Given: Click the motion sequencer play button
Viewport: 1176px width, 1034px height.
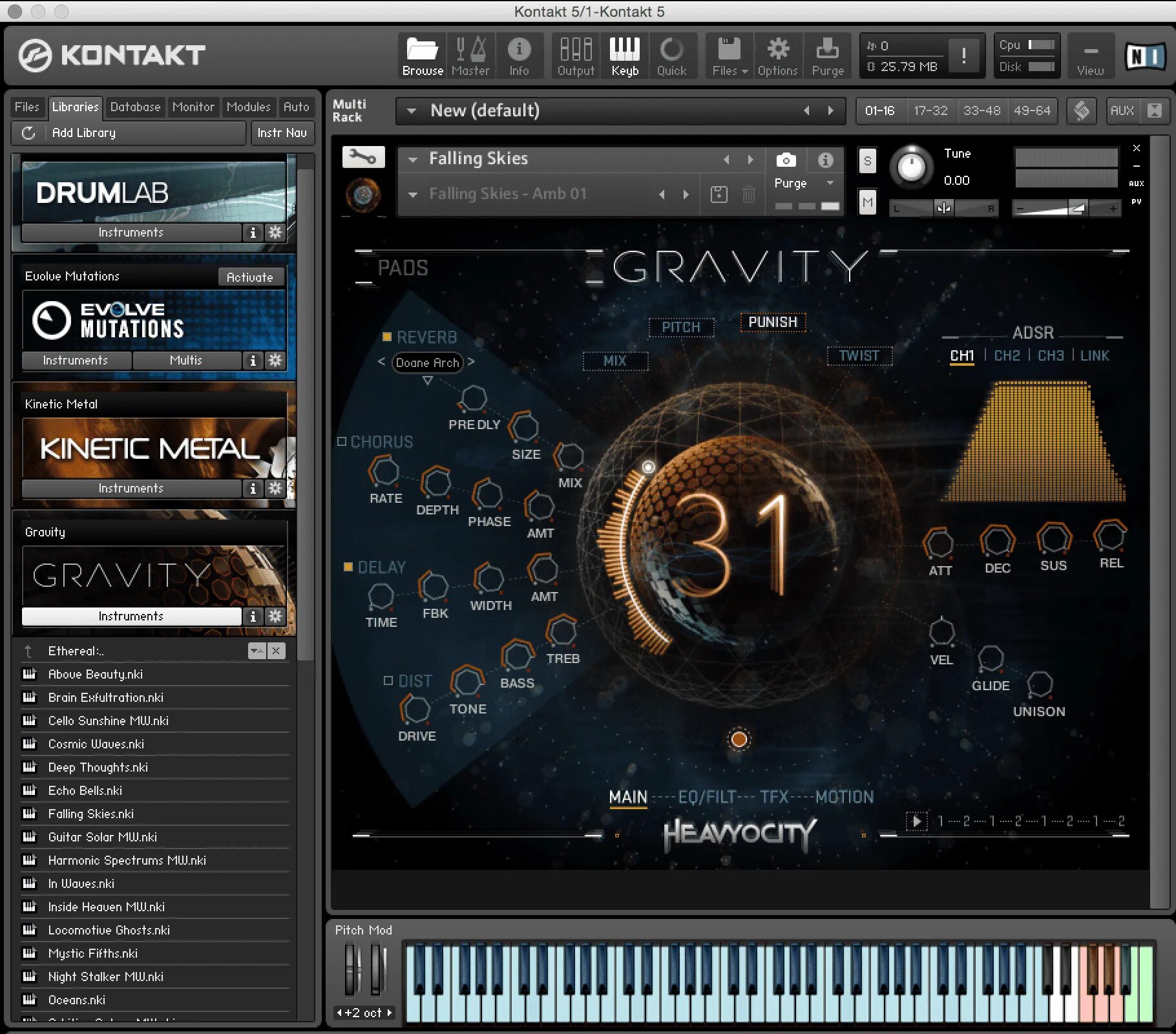Looking at the screenshot, I should (x=916, y=821).
